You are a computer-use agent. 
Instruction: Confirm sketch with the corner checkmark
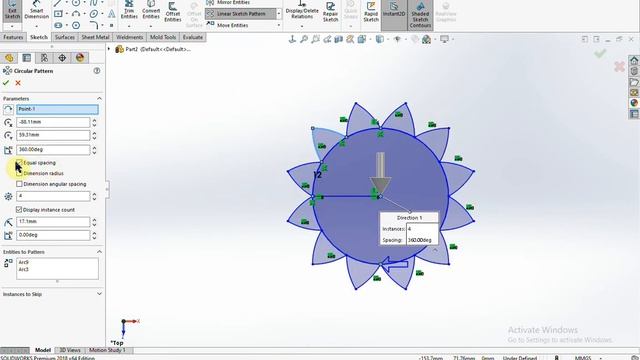(x=600, y=53)
